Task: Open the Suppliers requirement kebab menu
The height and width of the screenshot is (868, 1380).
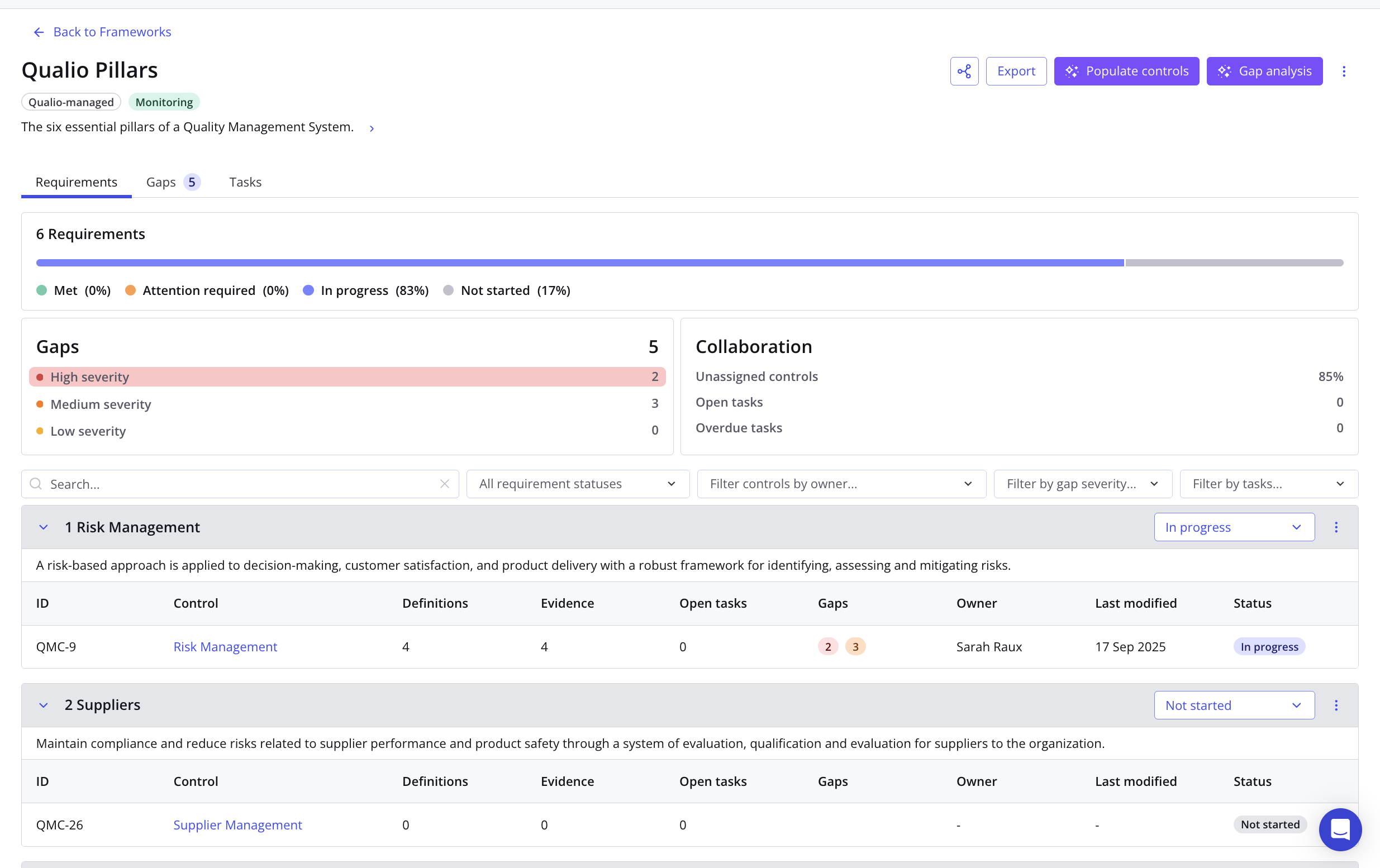Action: tap(1336, 705)
